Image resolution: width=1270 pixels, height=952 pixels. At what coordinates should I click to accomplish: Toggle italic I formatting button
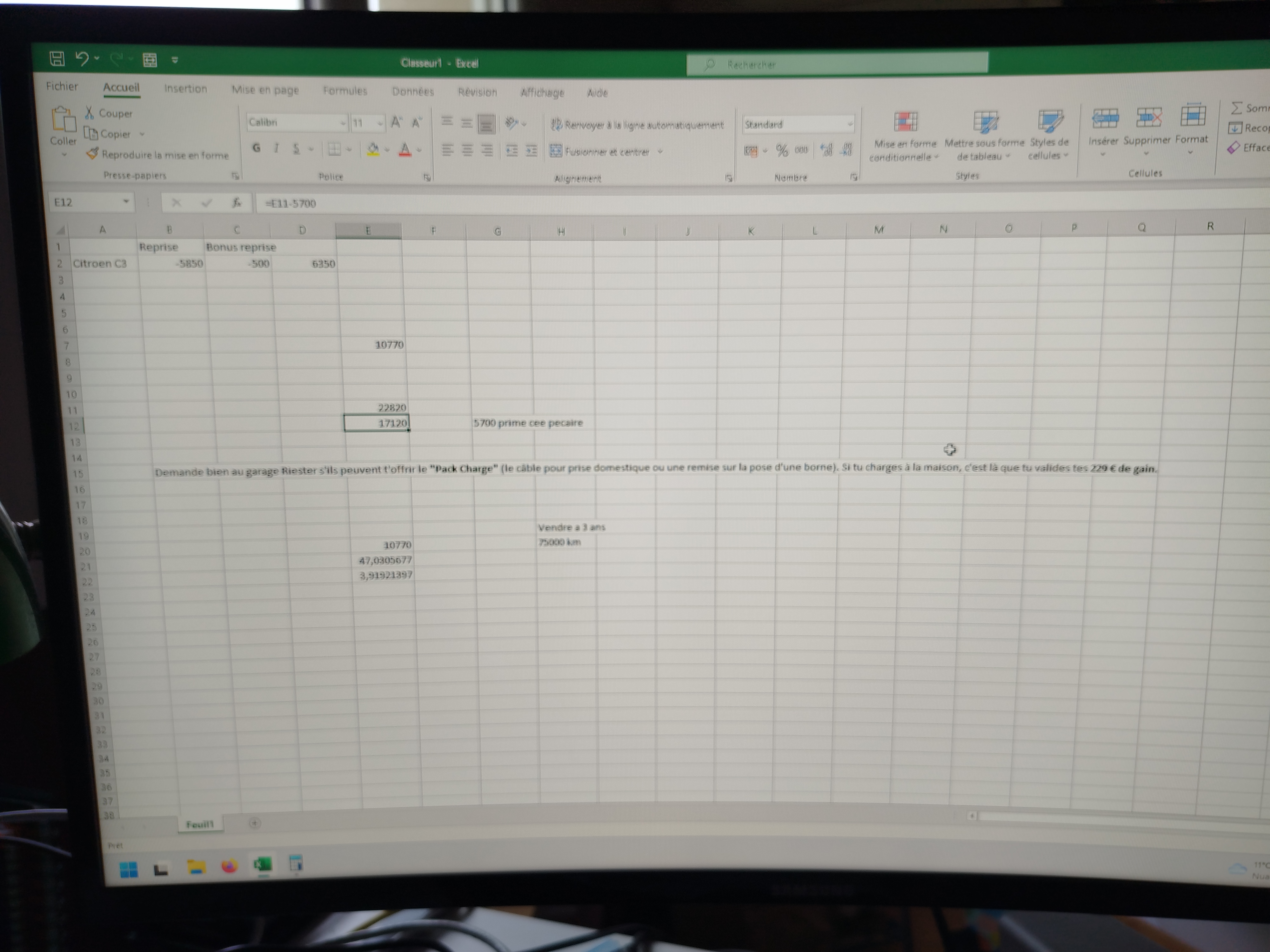point(276,149)
